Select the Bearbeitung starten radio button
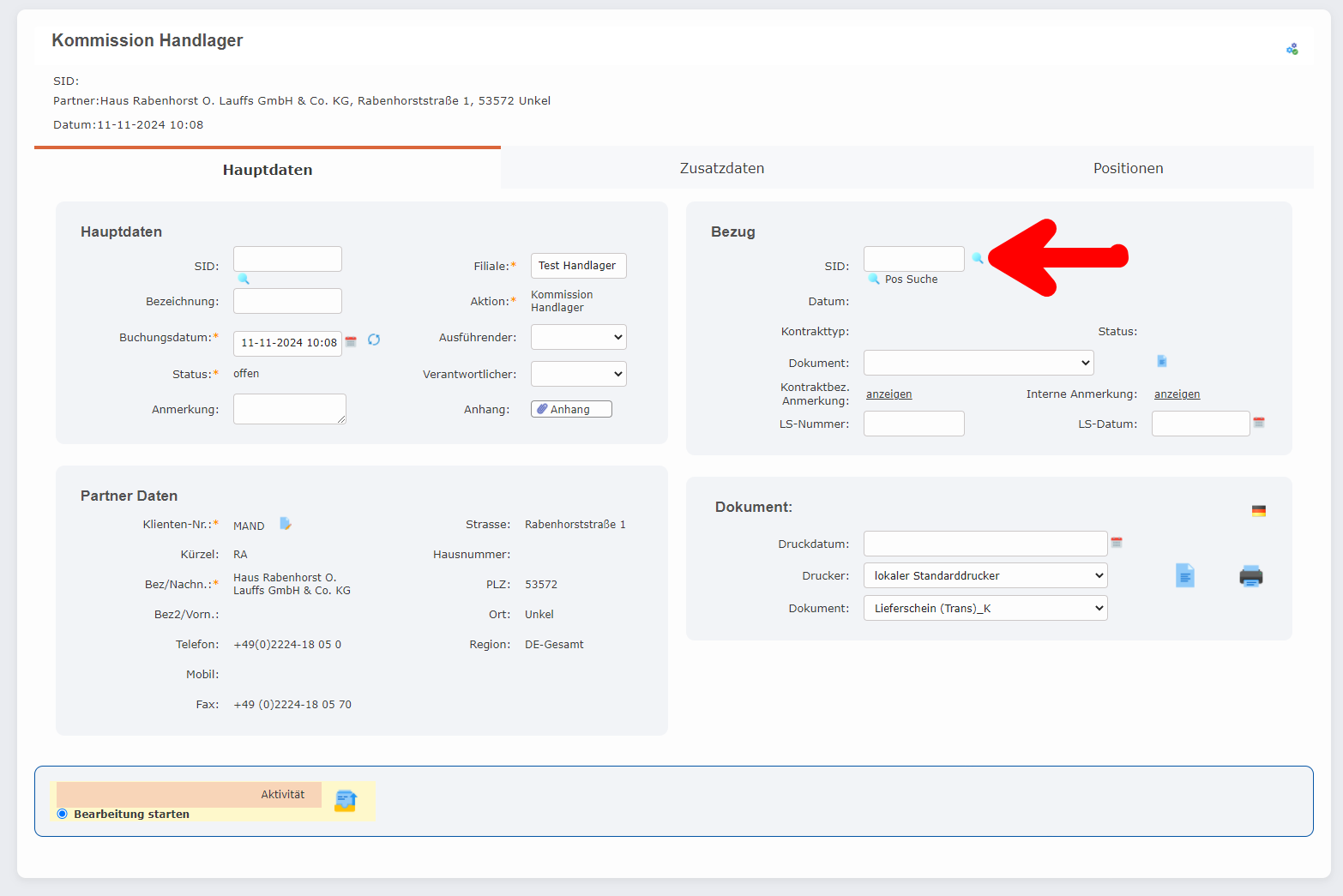The height and width of the screenshot is (896, 1343). pos(62,814)
